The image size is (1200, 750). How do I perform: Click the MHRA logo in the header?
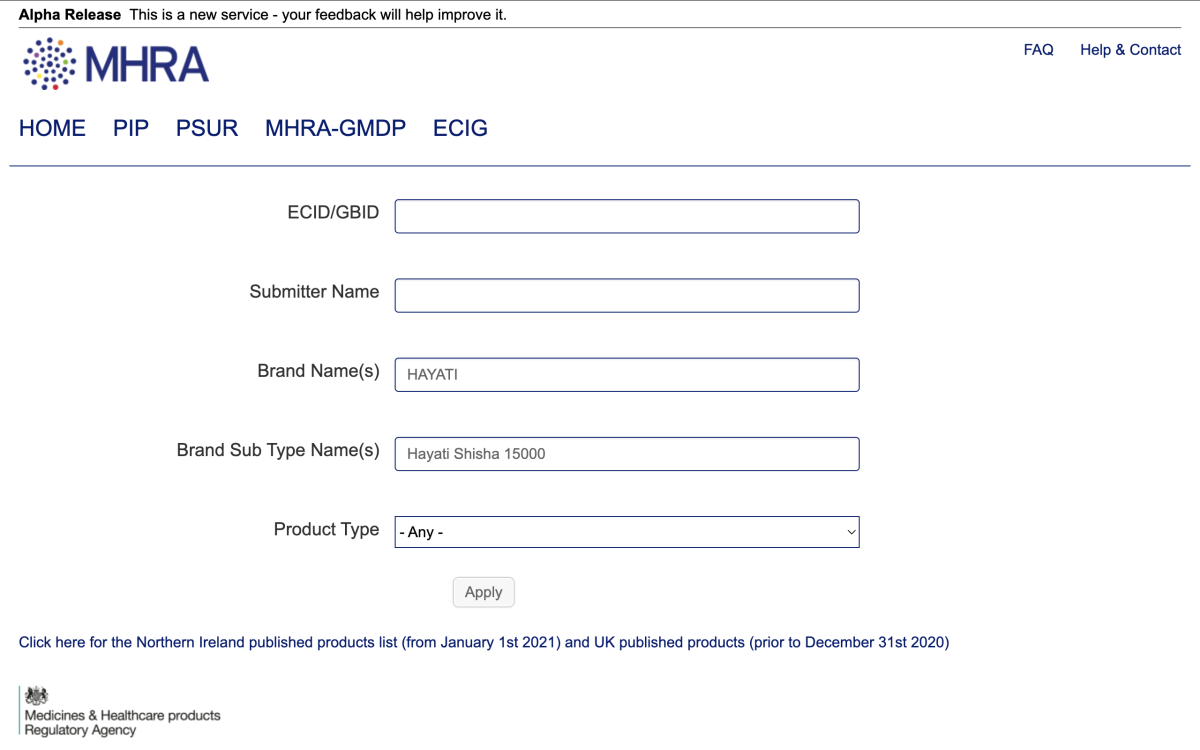click(x=115, y=64)
